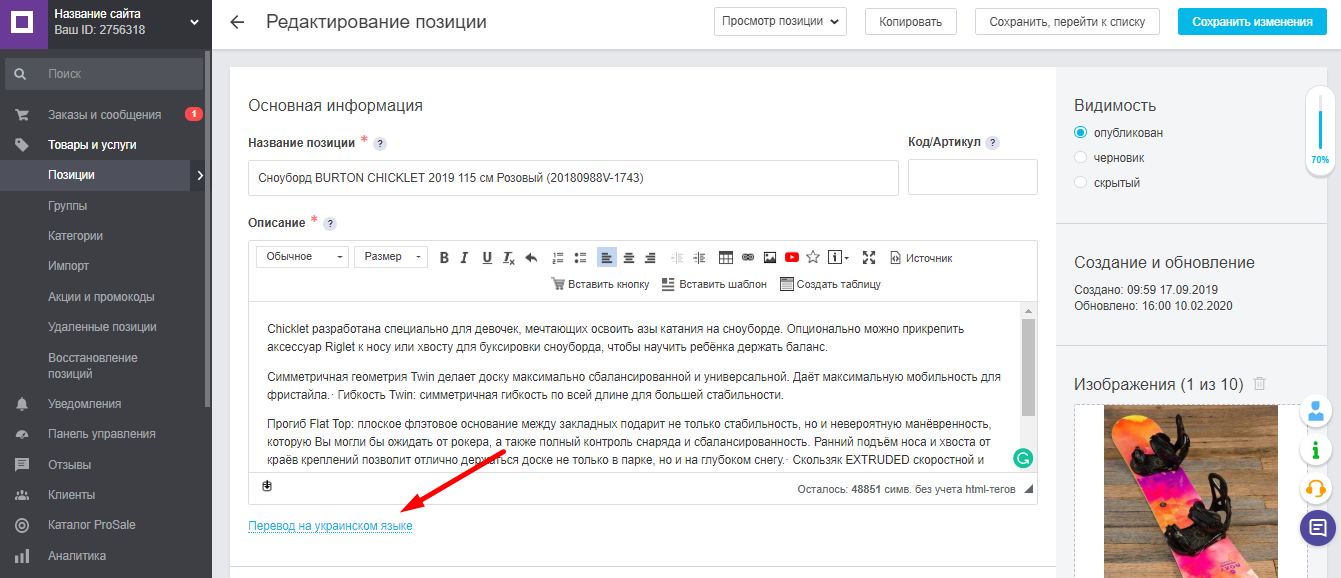Align description text to the left

click(x=607, y=257)
